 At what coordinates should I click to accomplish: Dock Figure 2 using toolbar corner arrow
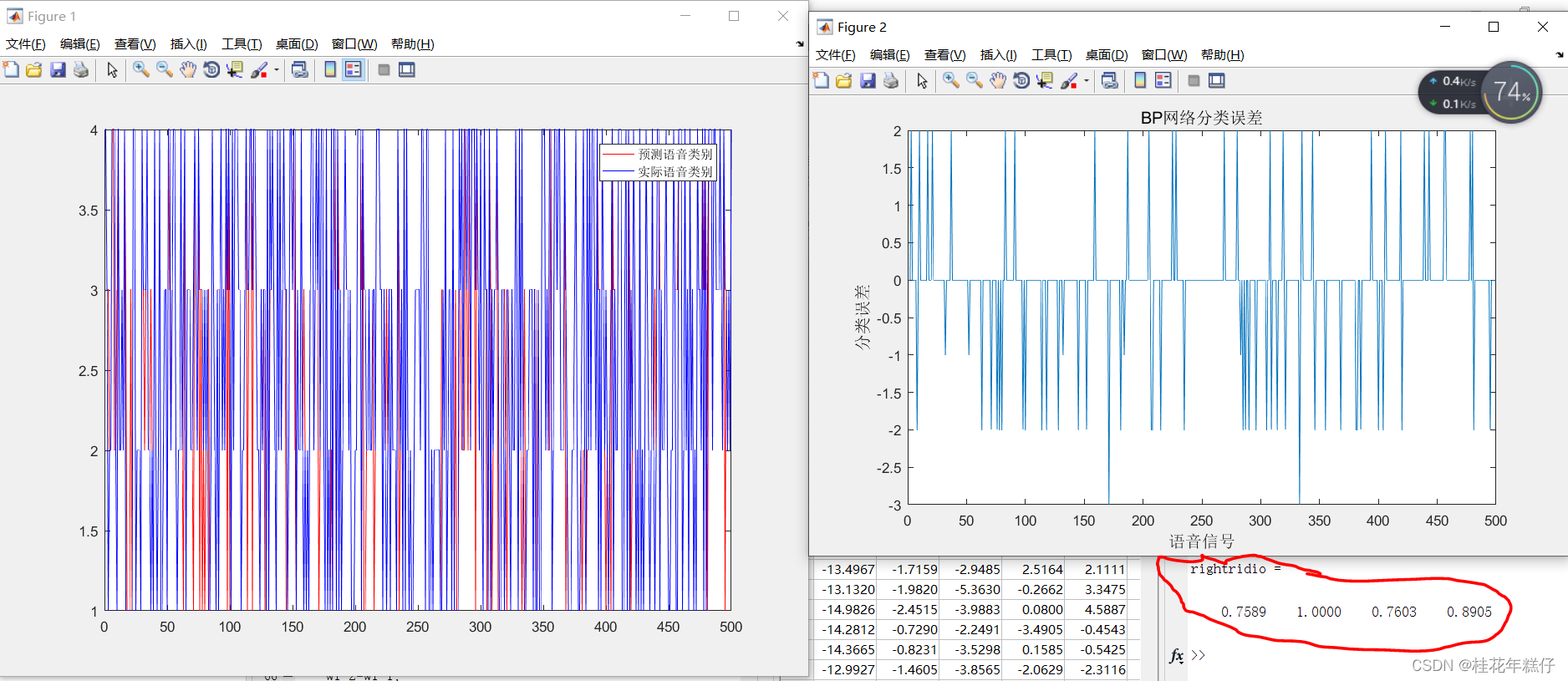tap(1560, 54)
